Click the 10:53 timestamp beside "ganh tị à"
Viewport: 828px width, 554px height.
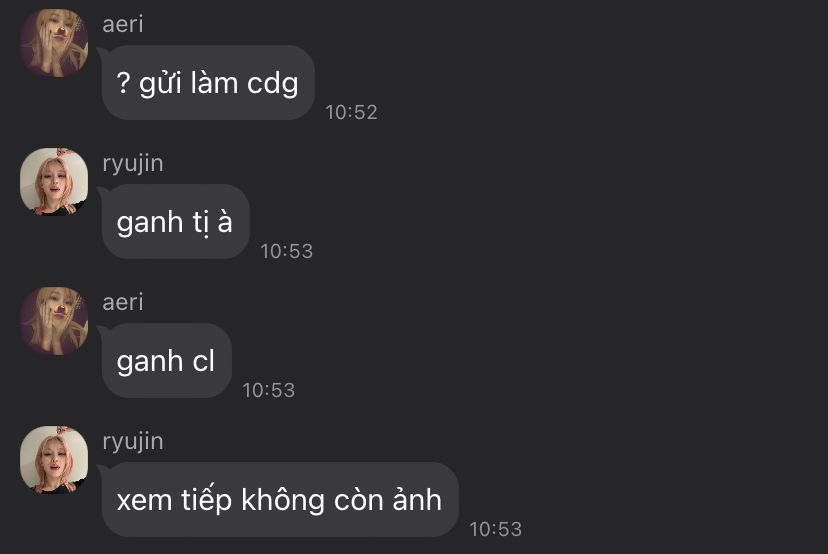(286, 251)
